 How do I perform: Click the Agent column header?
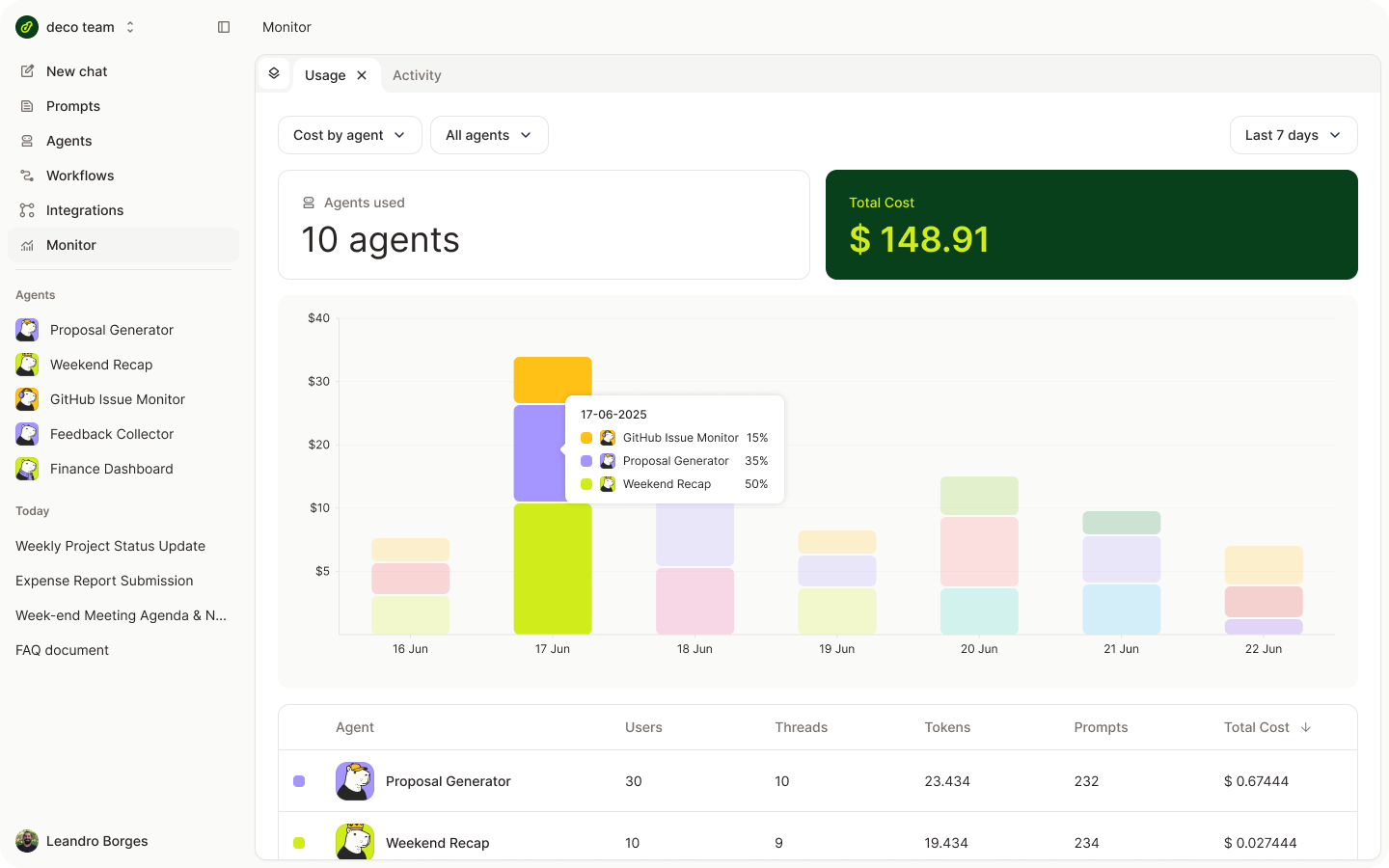pyautogui.click(x=355, y=727)
